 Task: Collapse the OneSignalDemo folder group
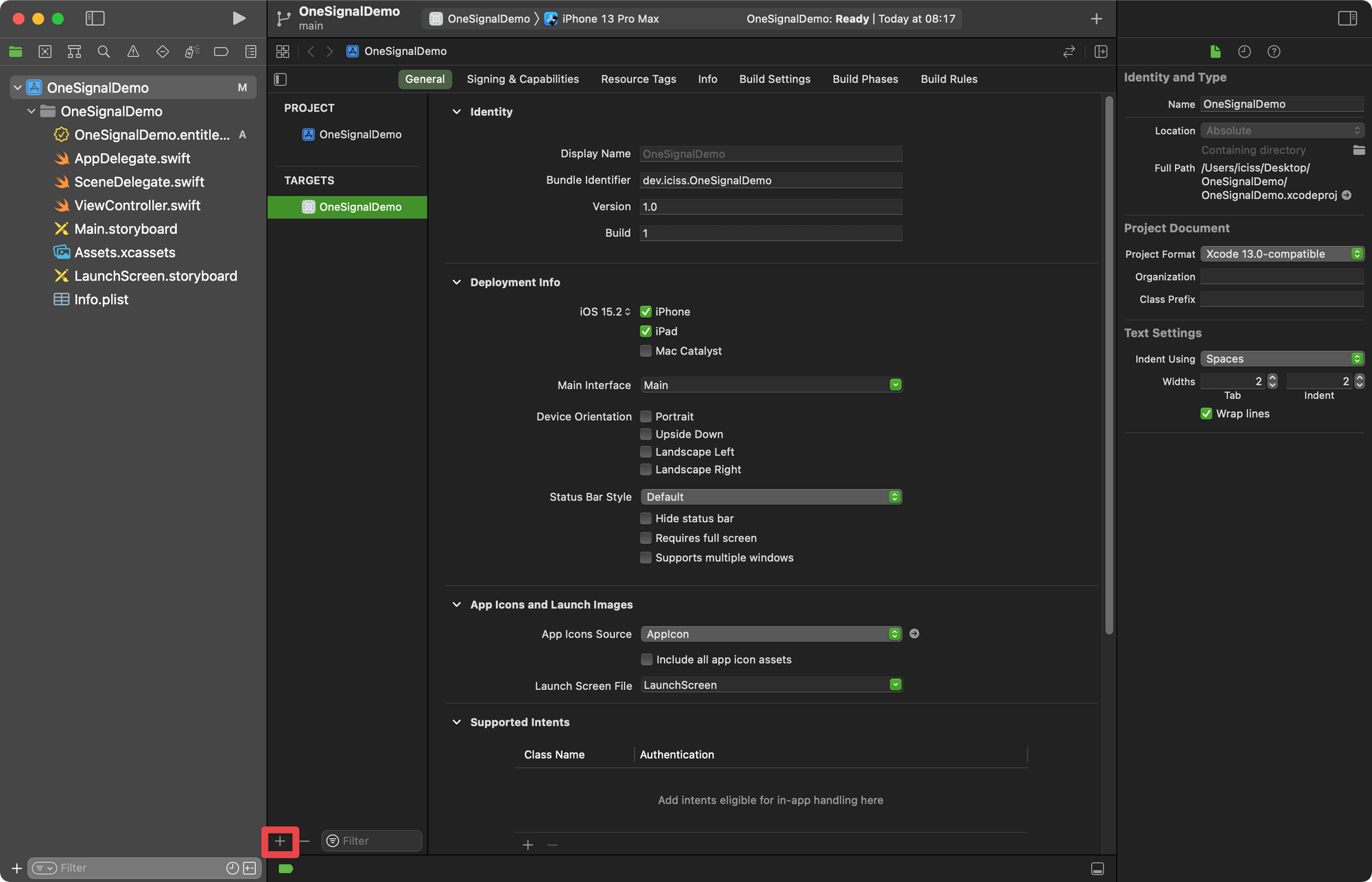(31, 111)
